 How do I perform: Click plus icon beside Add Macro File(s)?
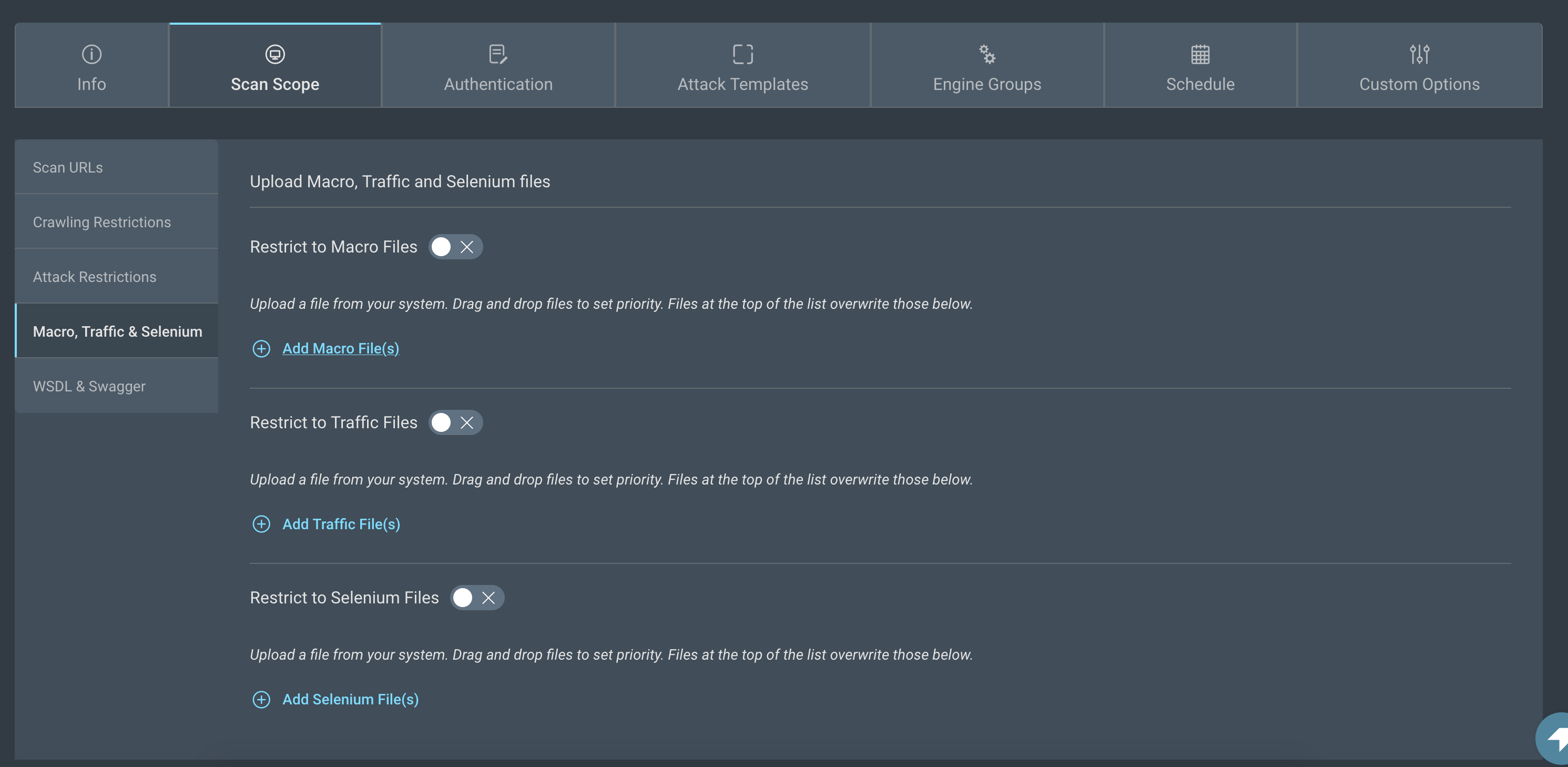261,348
